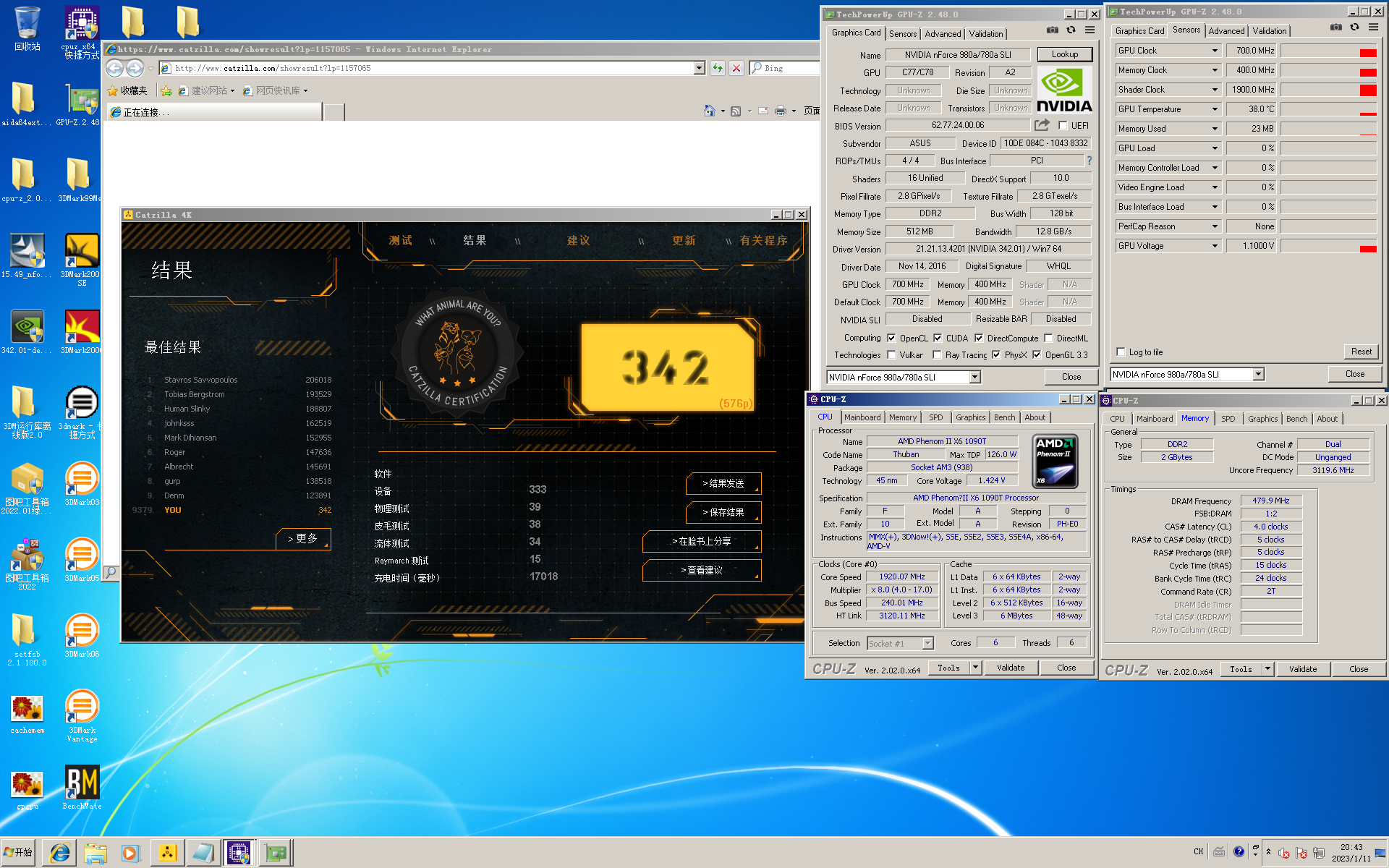Screen dimensions: 1389x868
Task: Click the BIOS export share icon in GPU-Z
Action: 1042,125
